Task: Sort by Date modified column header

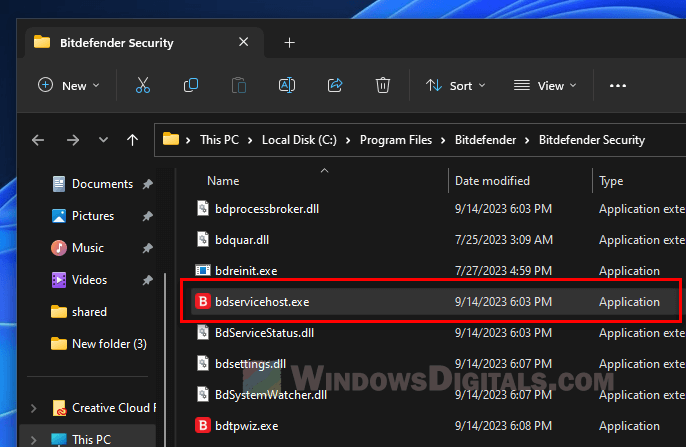Action: point(492,181)
